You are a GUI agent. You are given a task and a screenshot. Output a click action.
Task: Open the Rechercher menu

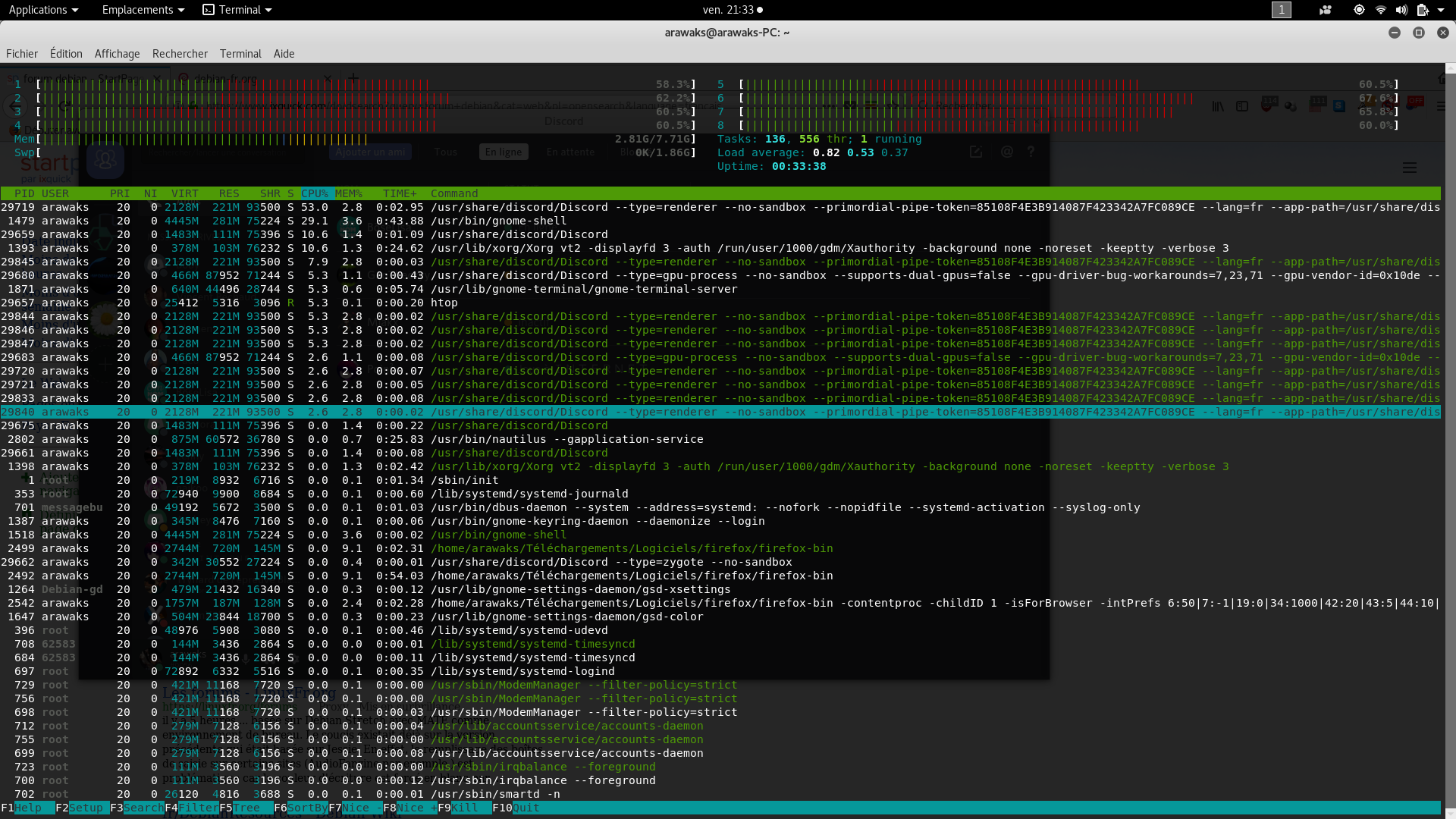(180, 54)
